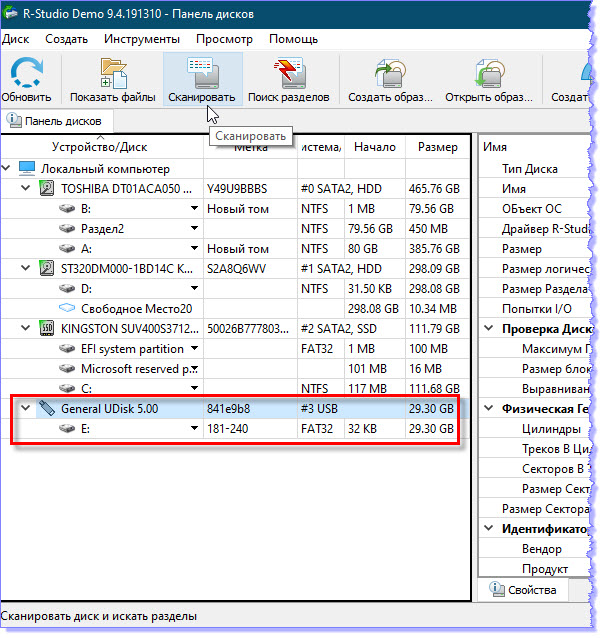
Task: Click the Панель дисков tab icon
Action: click(x=14, y=121)
